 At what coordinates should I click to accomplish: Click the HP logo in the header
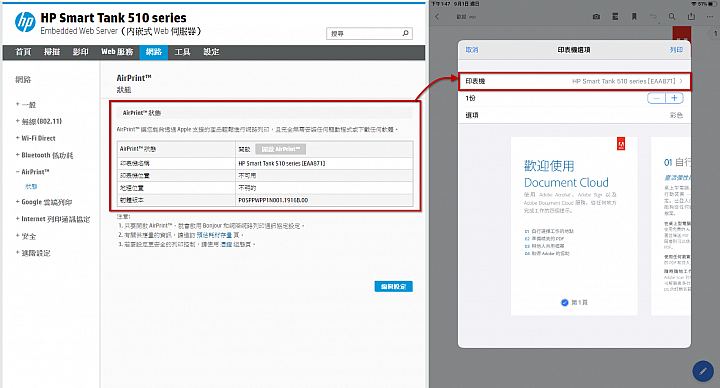pyautogui.click(x=25, y=22)
